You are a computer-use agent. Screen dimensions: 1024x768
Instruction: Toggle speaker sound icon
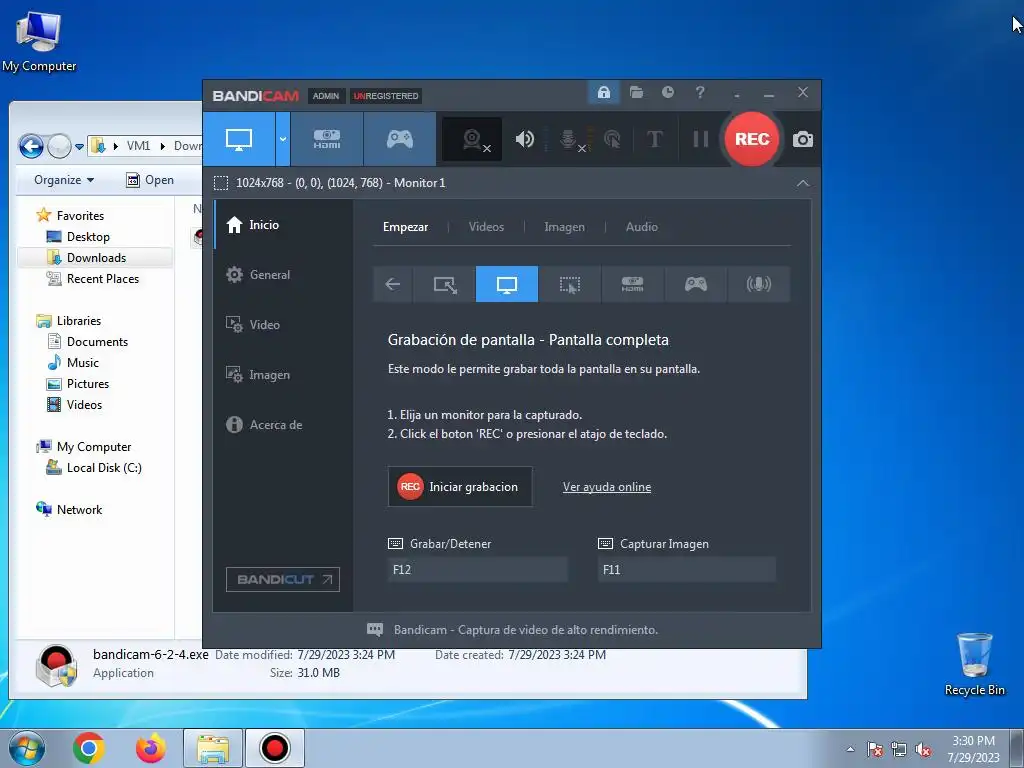click(524, 139)
